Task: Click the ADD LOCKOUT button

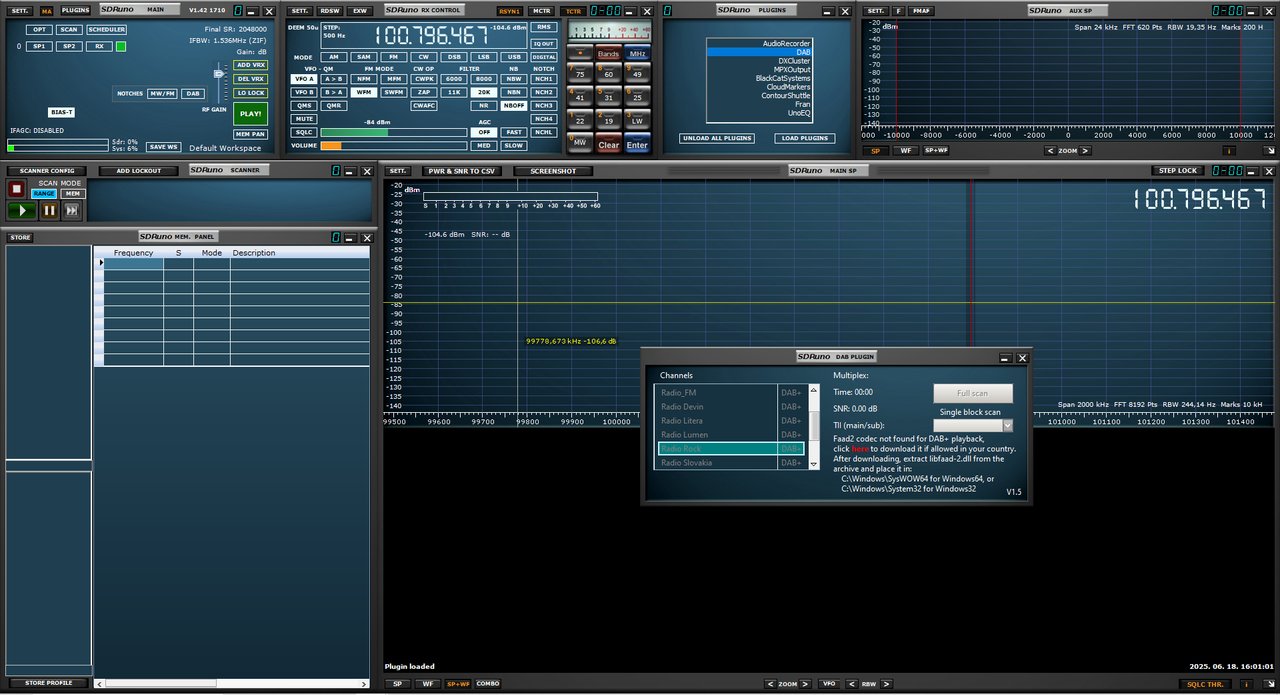Action: click(138, 171)
